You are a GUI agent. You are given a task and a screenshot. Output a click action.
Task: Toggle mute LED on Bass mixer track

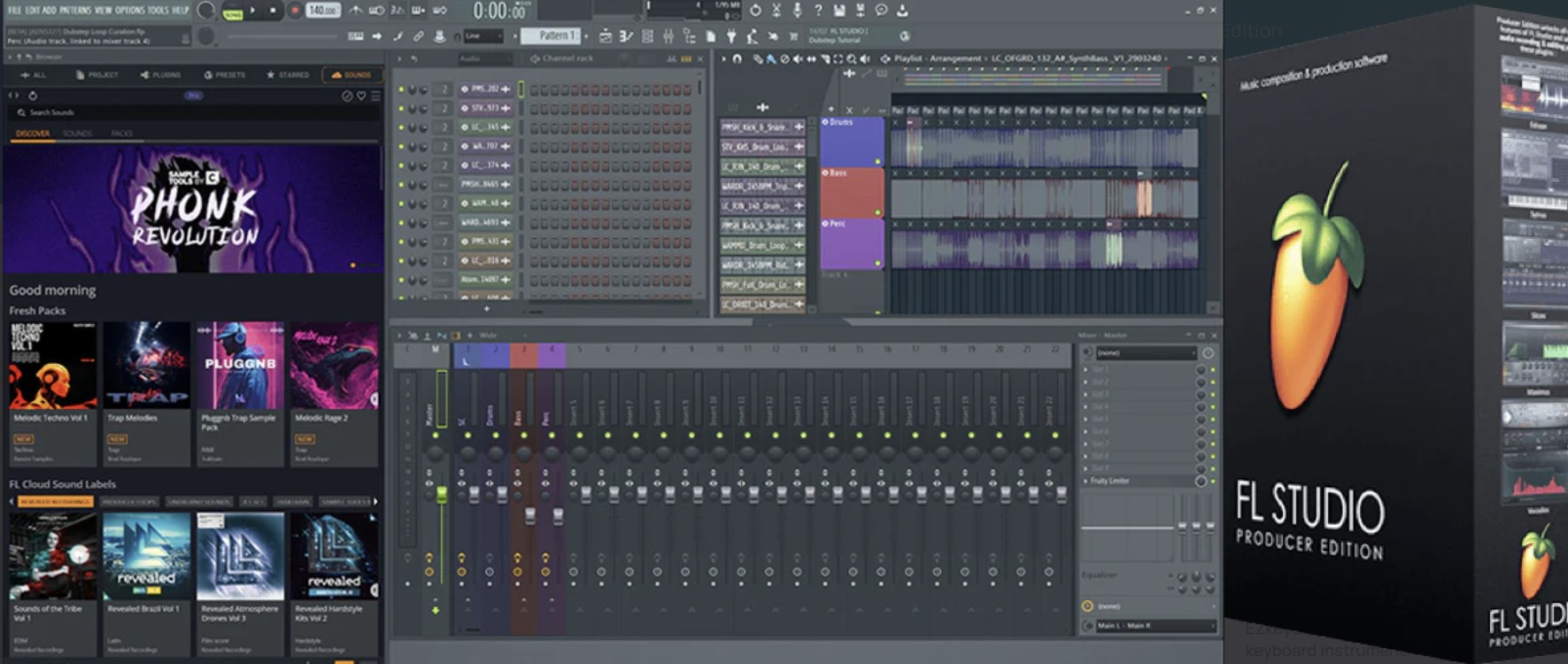tap(523, 435)
